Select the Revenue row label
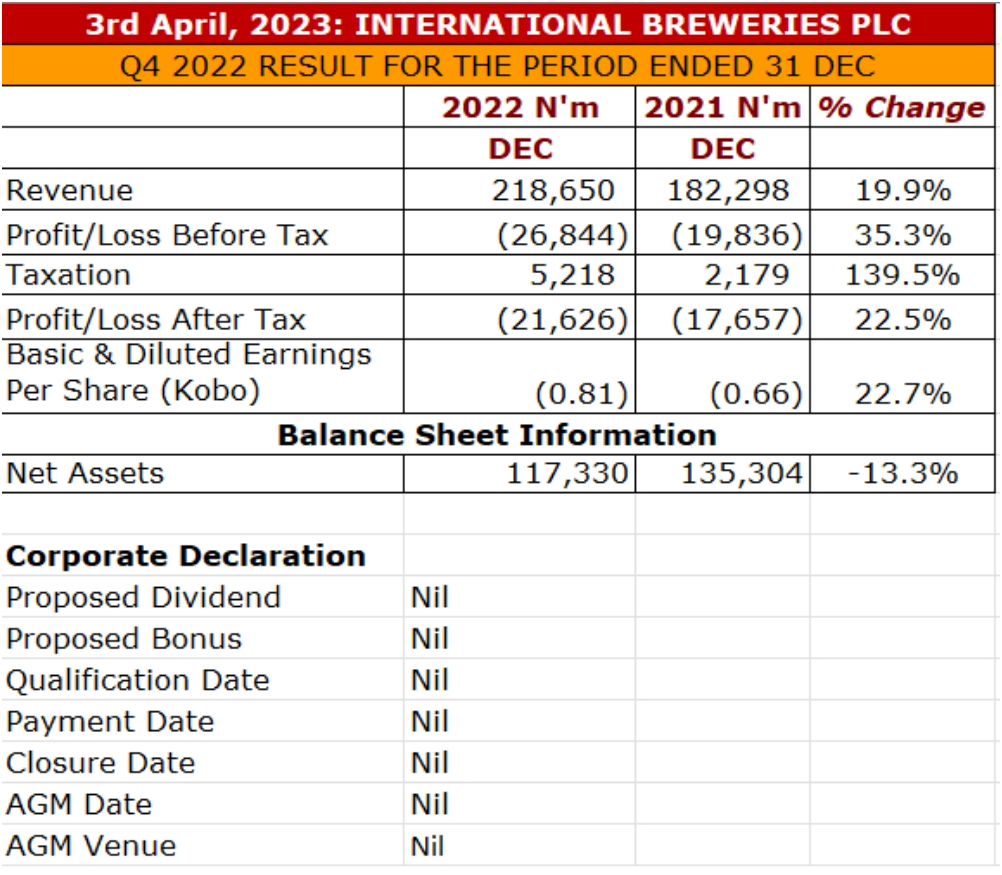Screen dimensions: 1002x875 coord(70,190)
